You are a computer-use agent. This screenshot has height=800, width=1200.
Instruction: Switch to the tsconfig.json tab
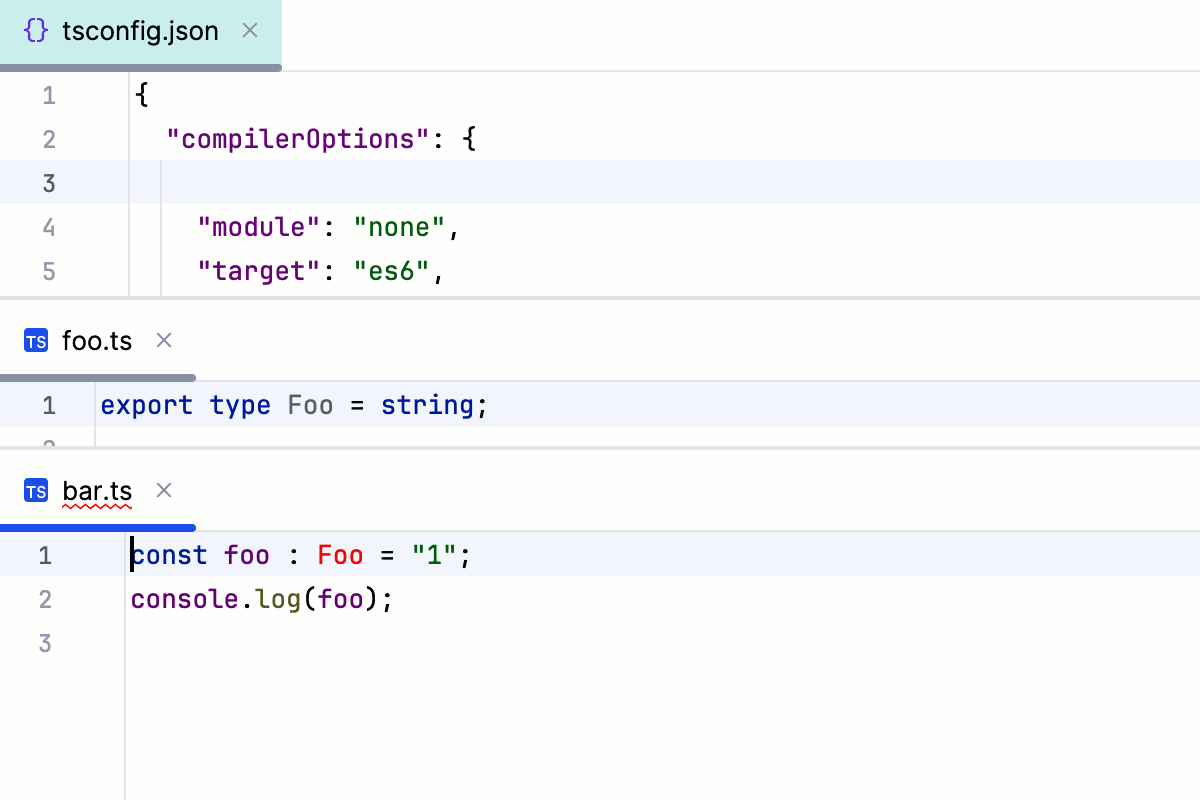pyautogui.click(x=140, y=31)
